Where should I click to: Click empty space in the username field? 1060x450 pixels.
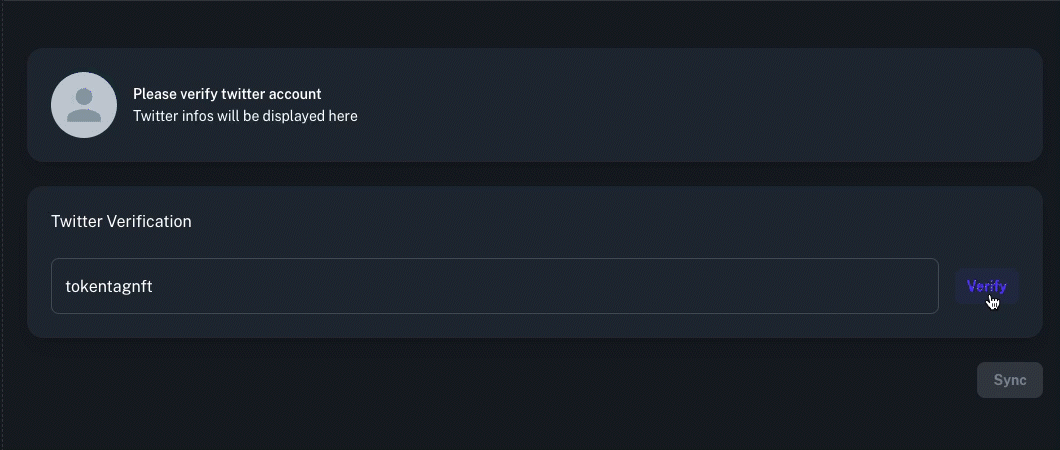pos(541,286)
